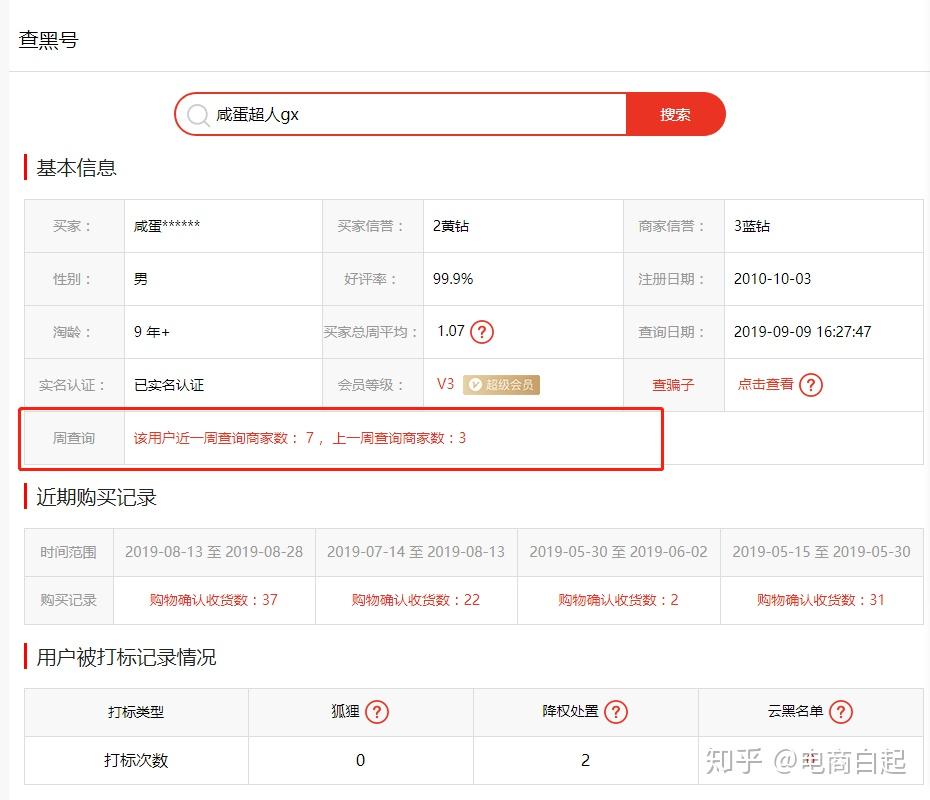930x800 pixels.
Task: Click 购物确认收货数：22 purchase record
Action: coord(416,600)
